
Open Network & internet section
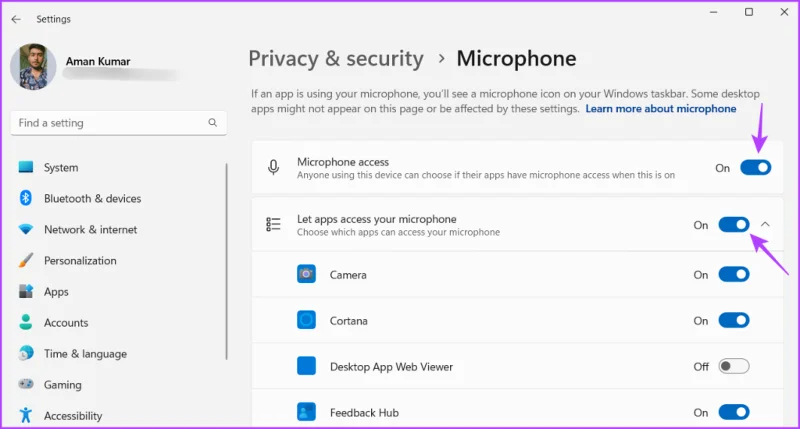tap(90, 230)
